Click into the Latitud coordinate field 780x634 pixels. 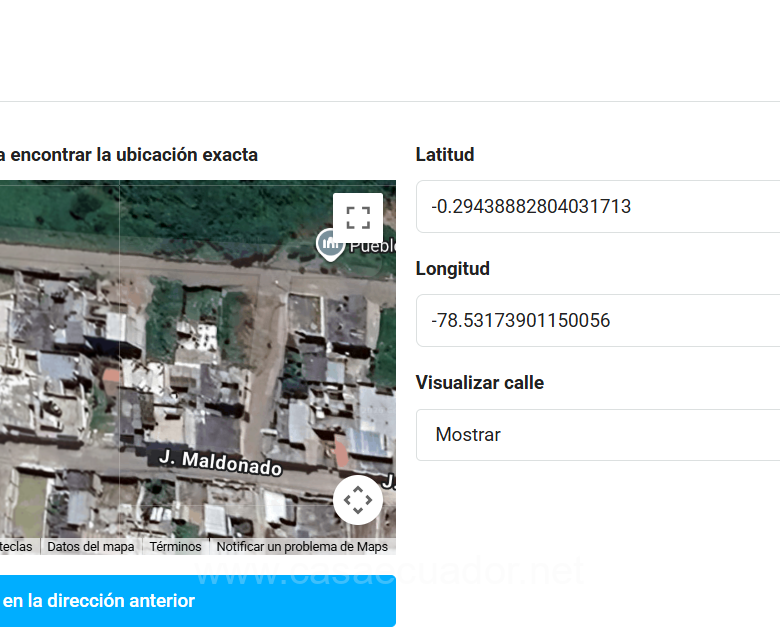598,207
